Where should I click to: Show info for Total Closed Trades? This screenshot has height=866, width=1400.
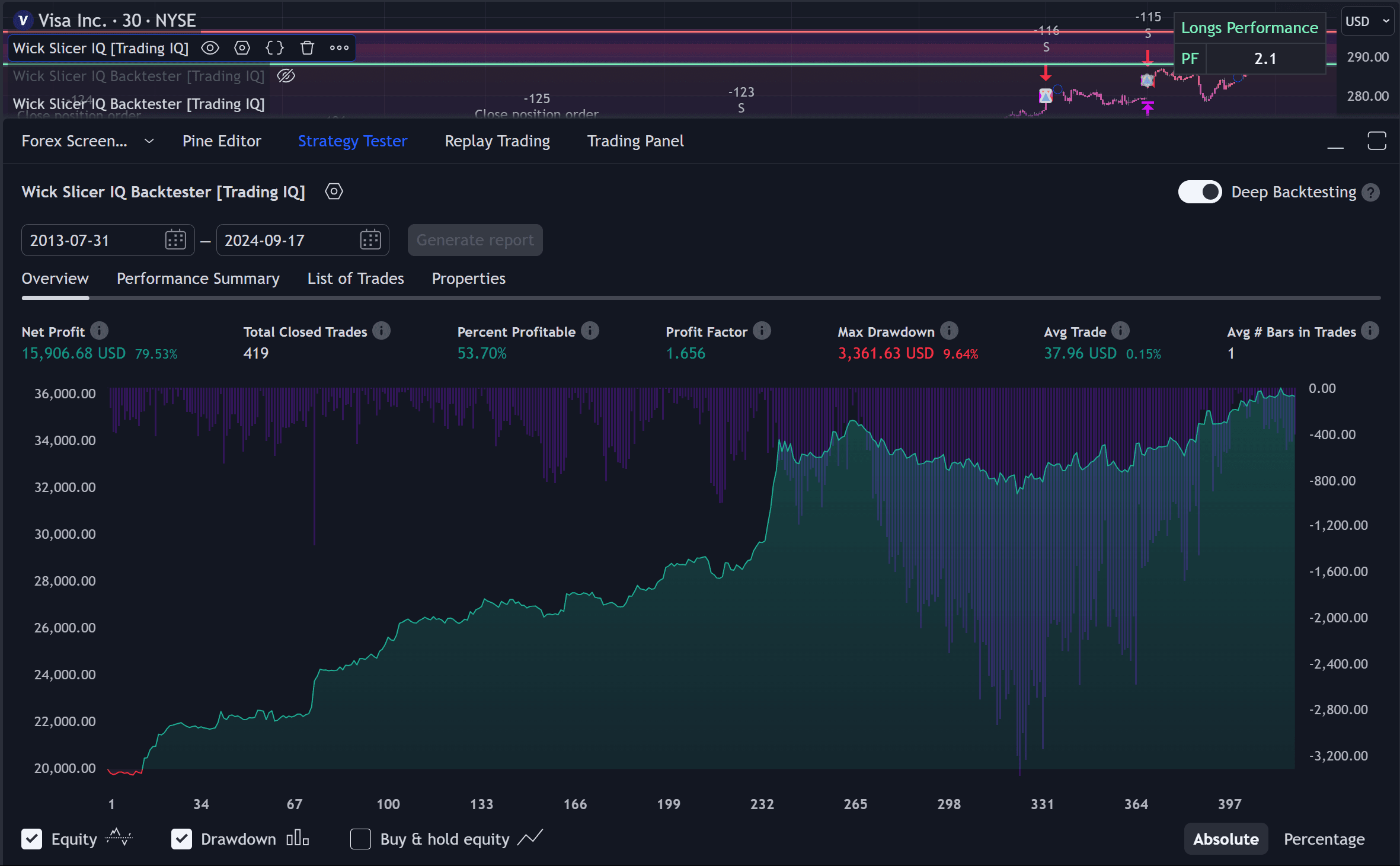[382, 331]
